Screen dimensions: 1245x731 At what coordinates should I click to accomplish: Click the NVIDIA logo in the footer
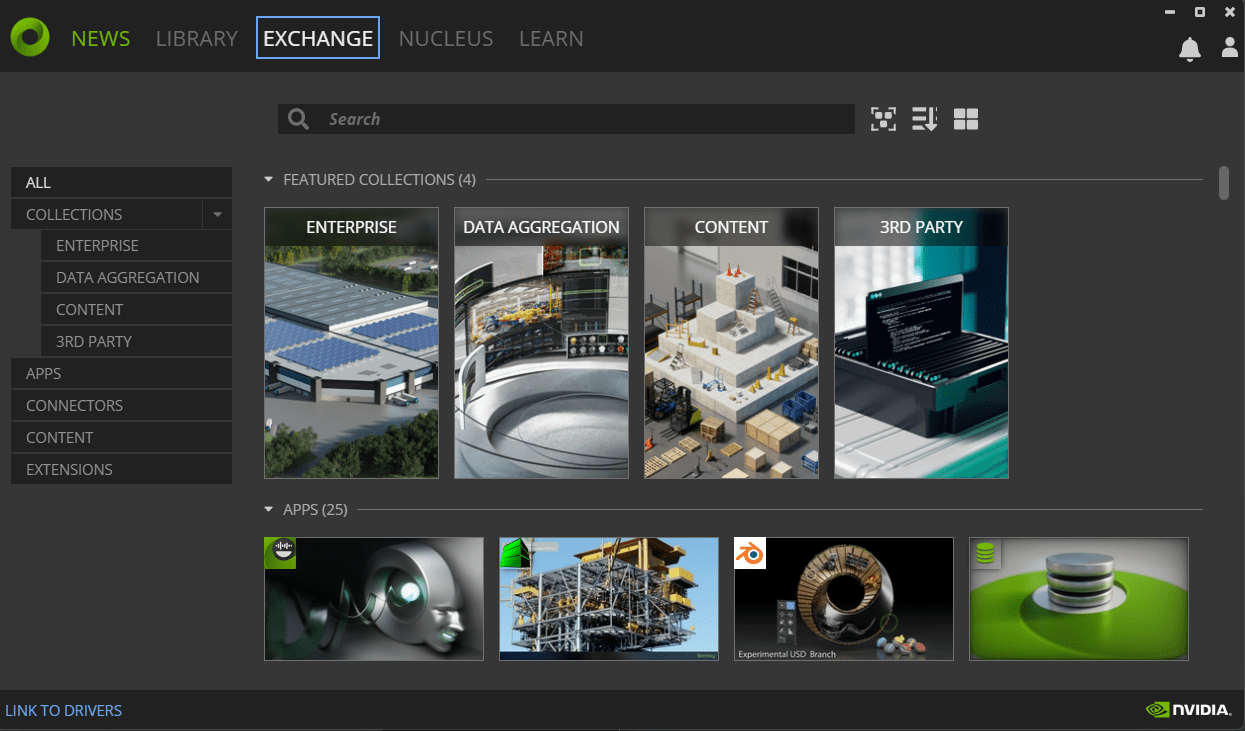click(1189, 710)
